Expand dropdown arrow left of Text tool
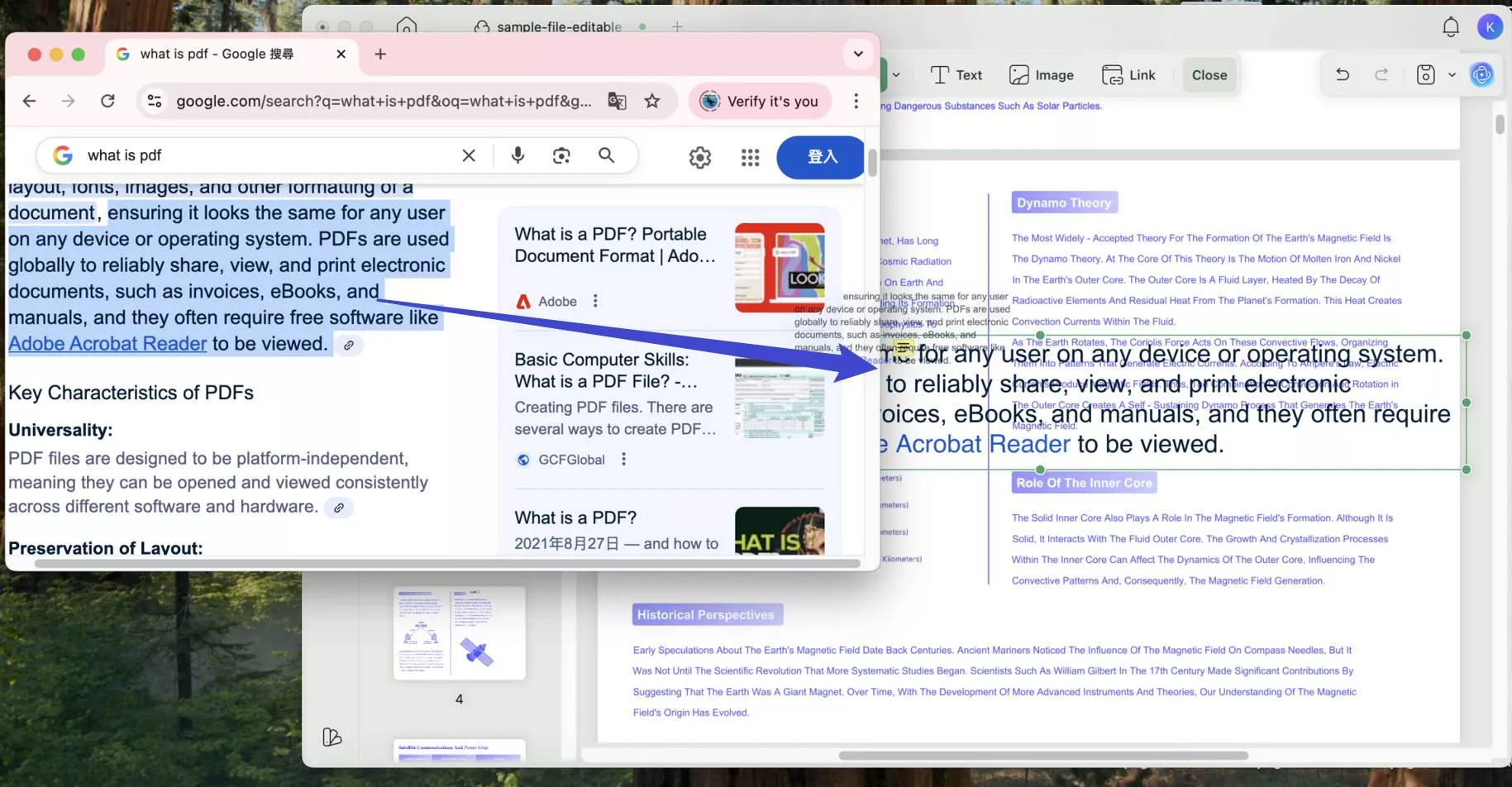1512x787 pixels. coord(896,75)
